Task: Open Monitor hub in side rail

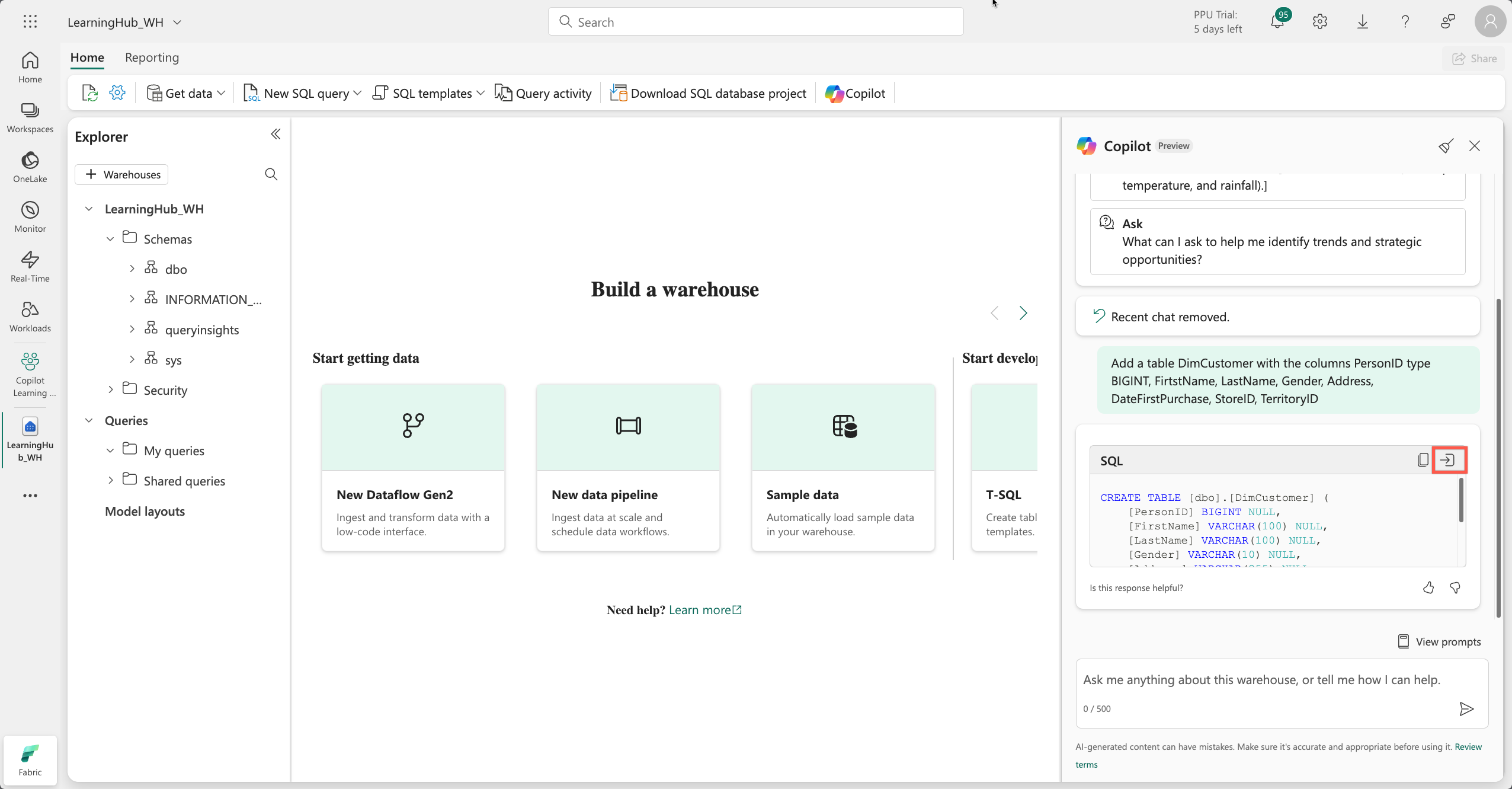Action: [30, 218]
